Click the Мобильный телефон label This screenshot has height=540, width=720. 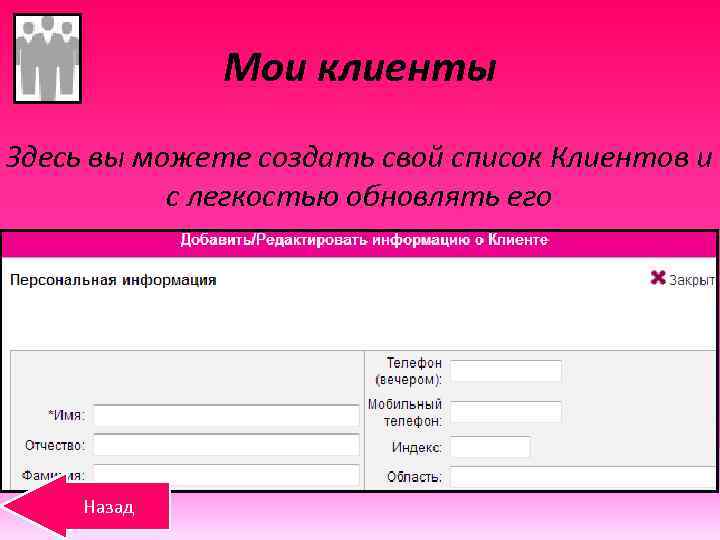(405, 412)
